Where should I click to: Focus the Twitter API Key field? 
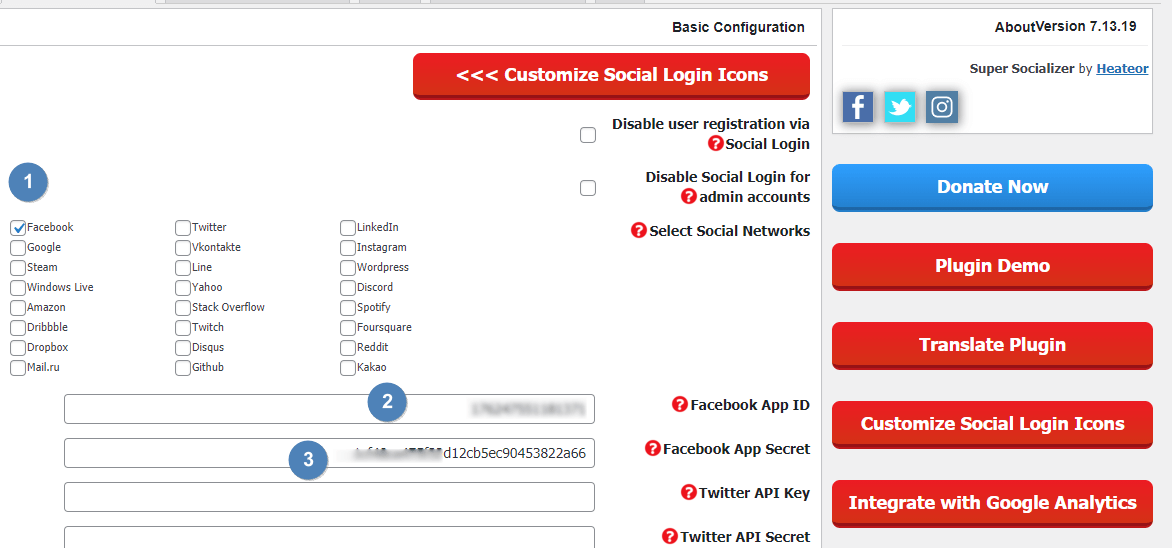pos(330,497)
